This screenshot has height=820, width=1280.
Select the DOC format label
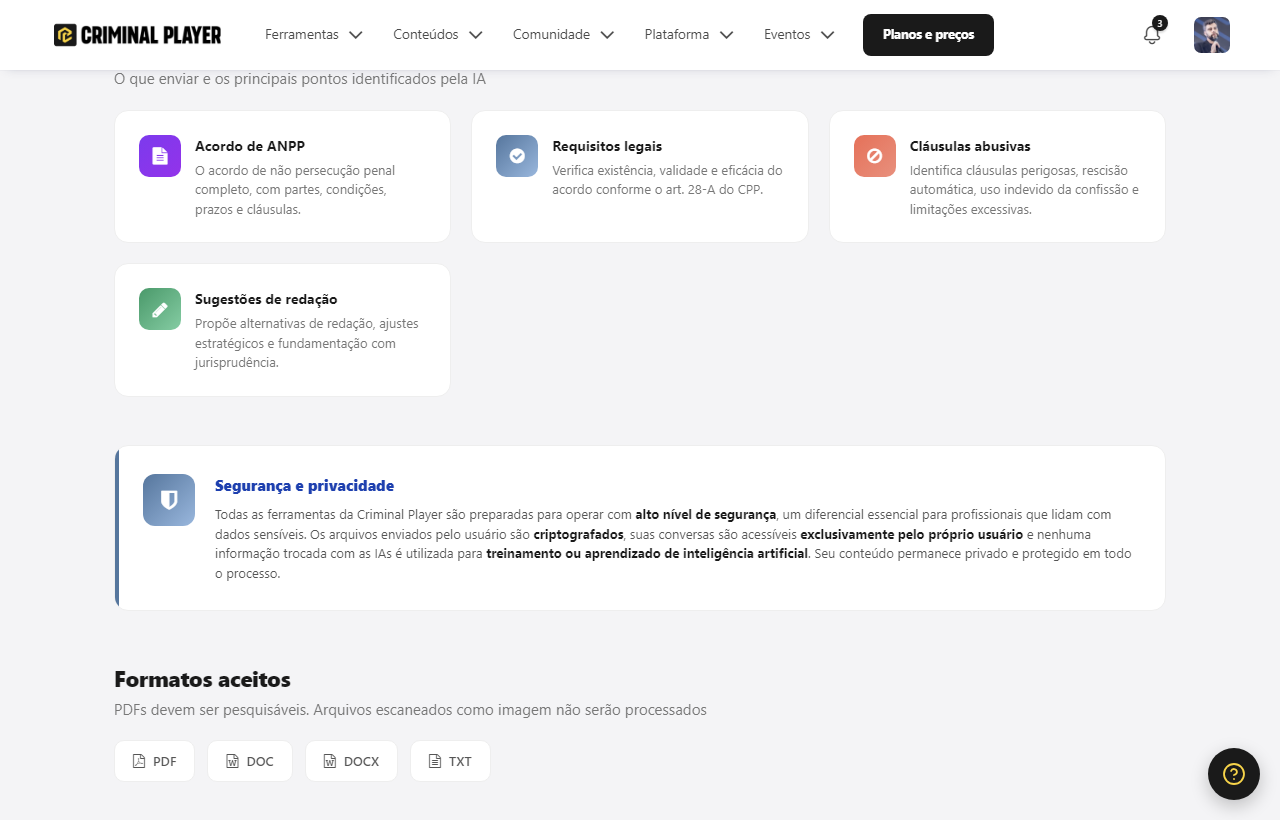coord(260,762)
